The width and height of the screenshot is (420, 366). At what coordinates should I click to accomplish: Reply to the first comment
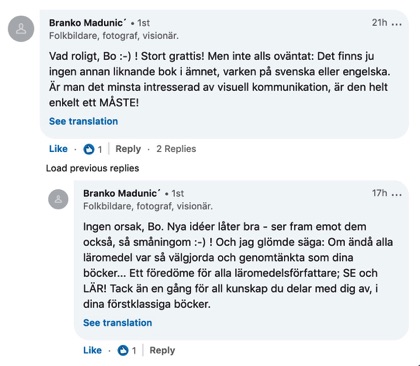click(128, 149)
